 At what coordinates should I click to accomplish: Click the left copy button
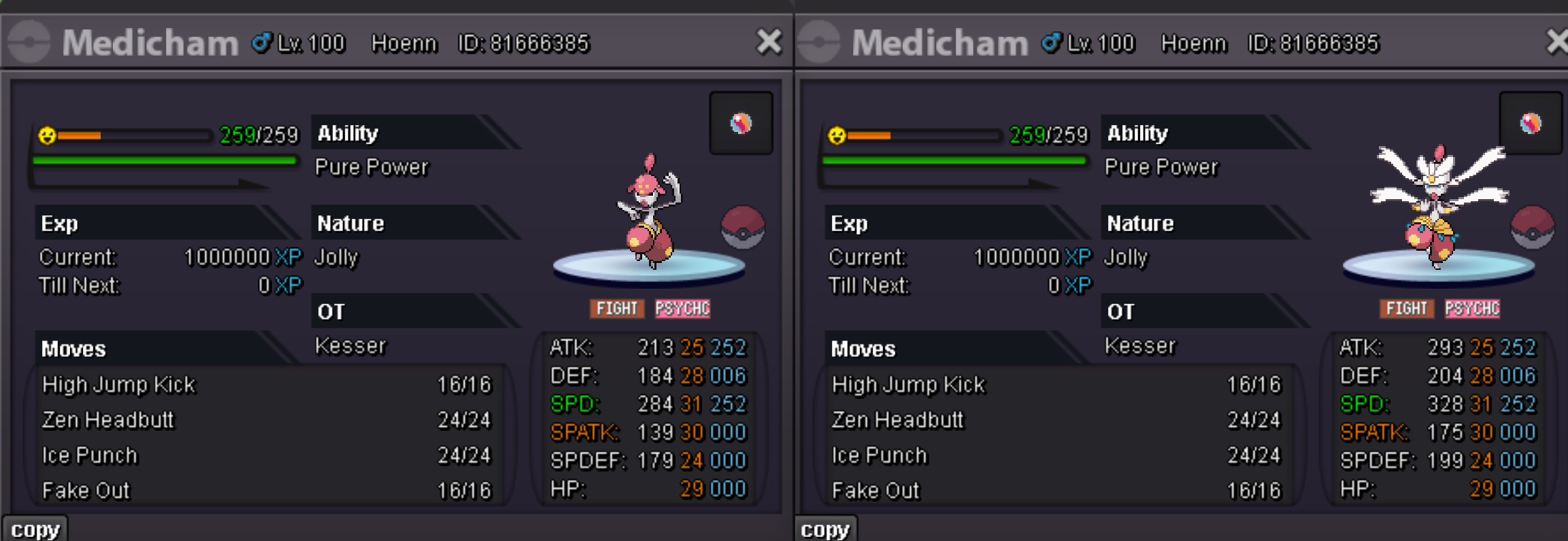click(x=35, y=529)
